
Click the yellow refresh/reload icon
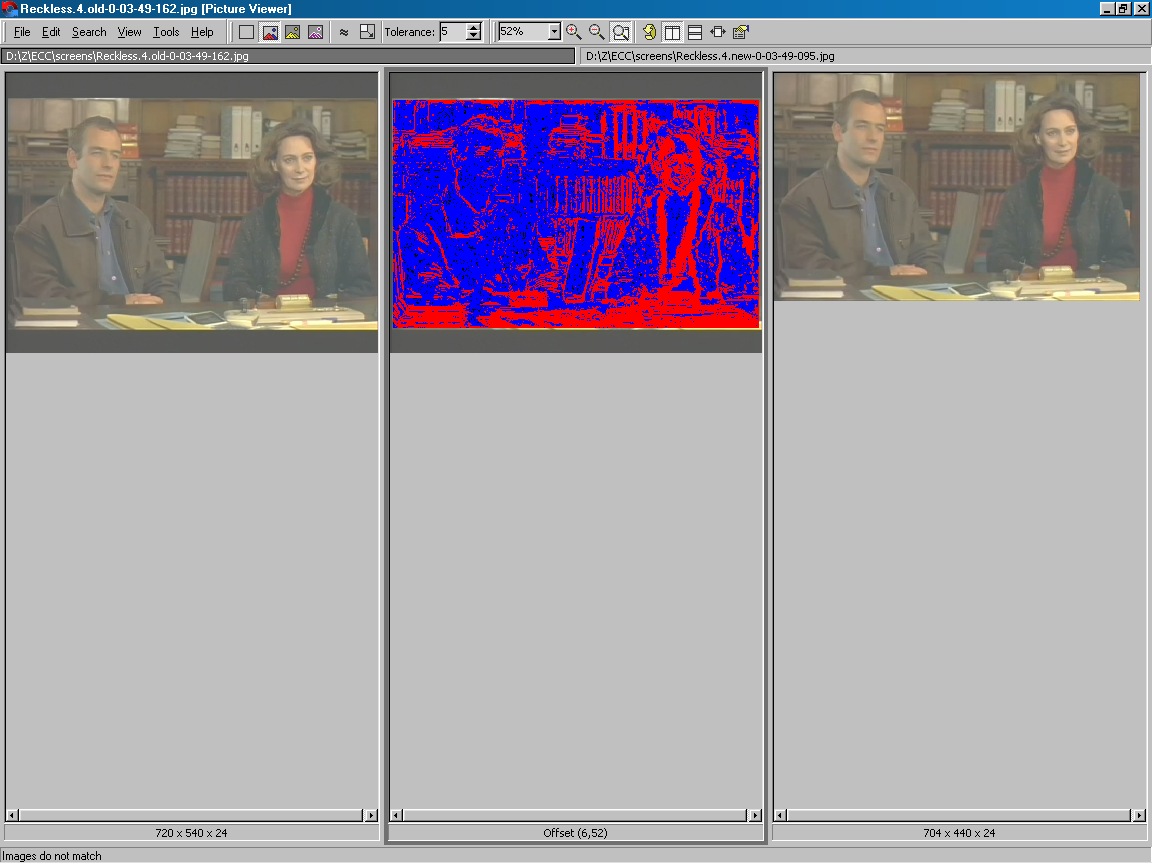coord(649,32)
